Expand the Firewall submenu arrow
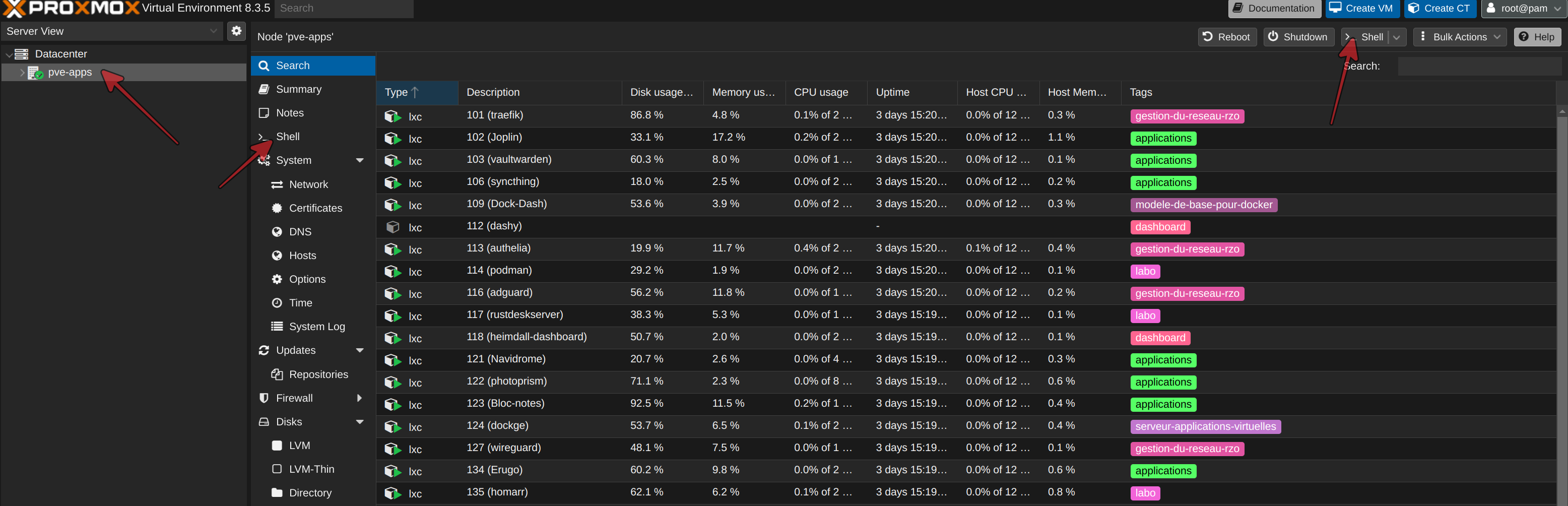1568x506 pixels. coord(359,398)
